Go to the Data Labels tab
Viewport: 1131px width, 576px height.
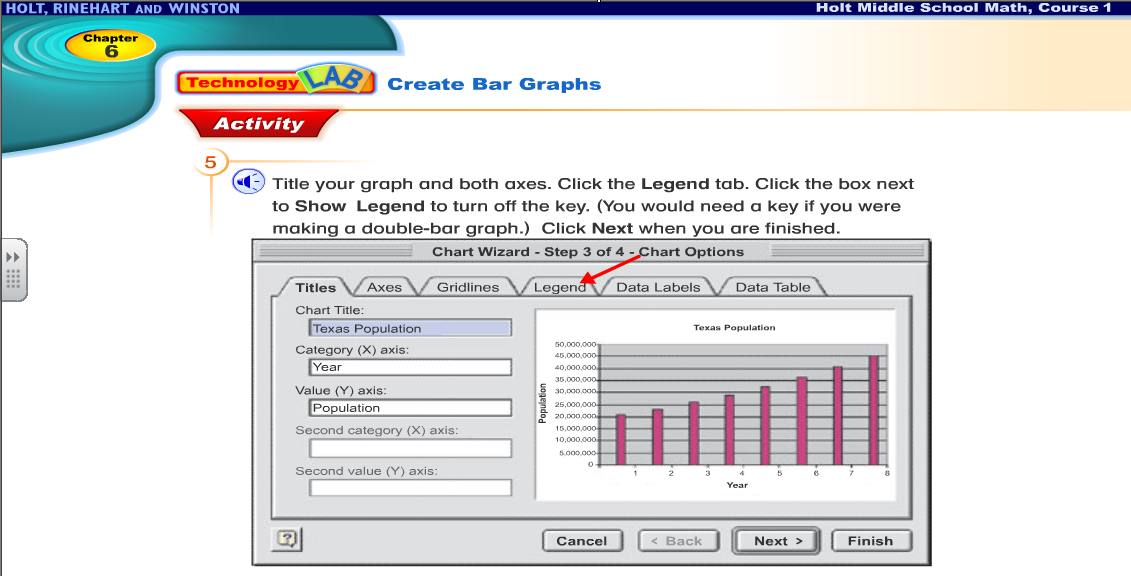coord(658,287)
